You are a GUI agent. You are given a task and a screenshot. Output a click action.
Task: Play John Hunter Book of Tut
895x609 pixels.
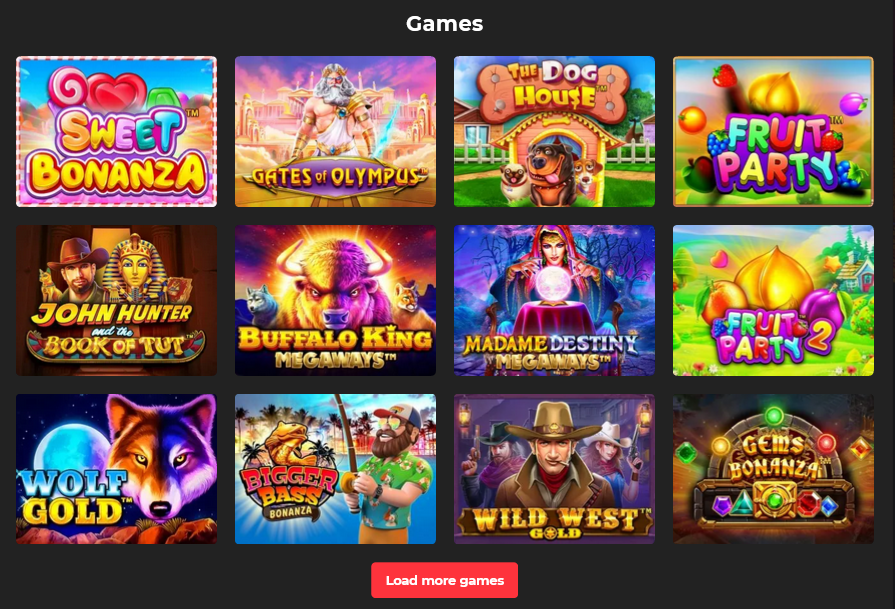pyautogui.click(x=116, y=300)
